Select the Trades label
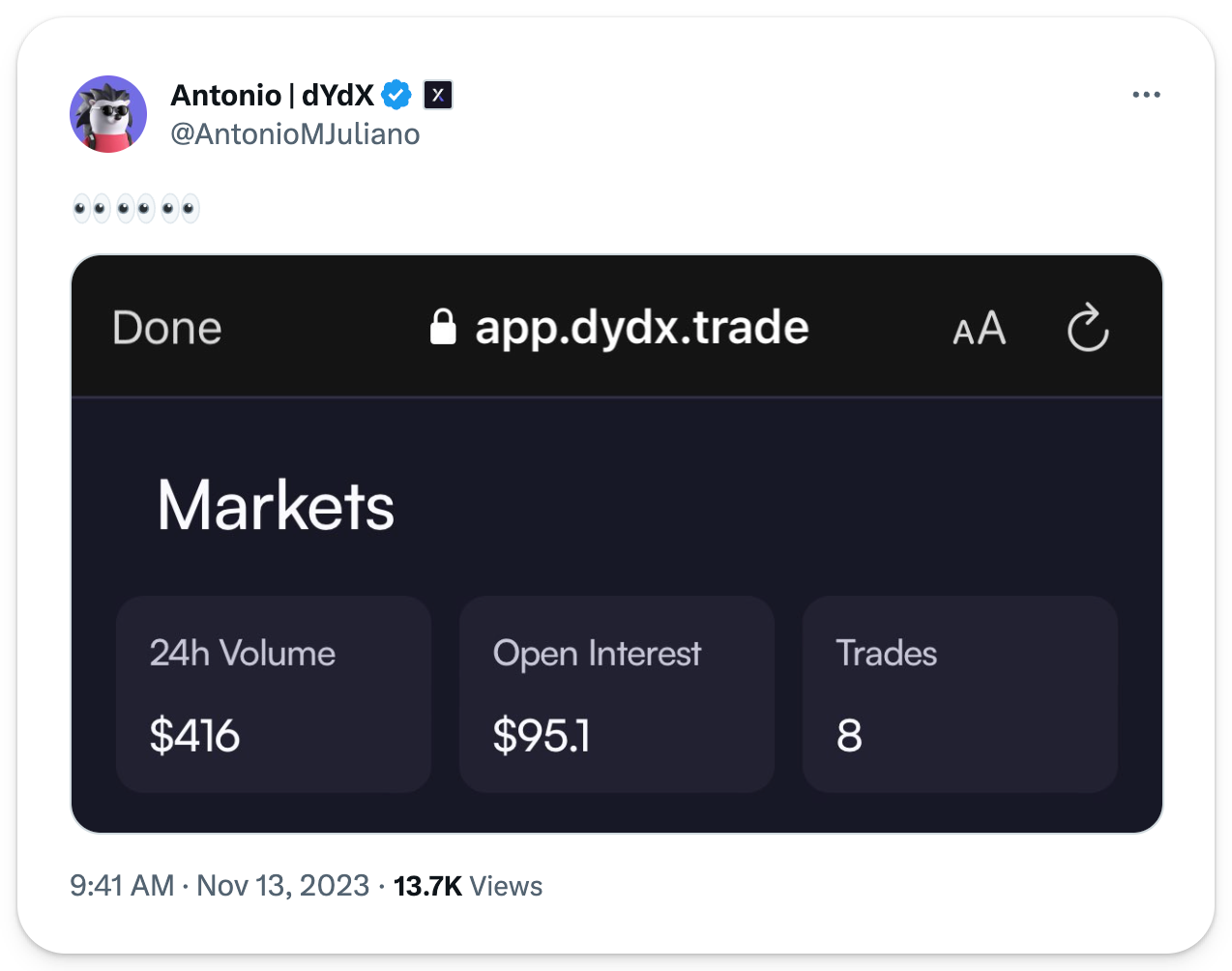 [886, 654]
